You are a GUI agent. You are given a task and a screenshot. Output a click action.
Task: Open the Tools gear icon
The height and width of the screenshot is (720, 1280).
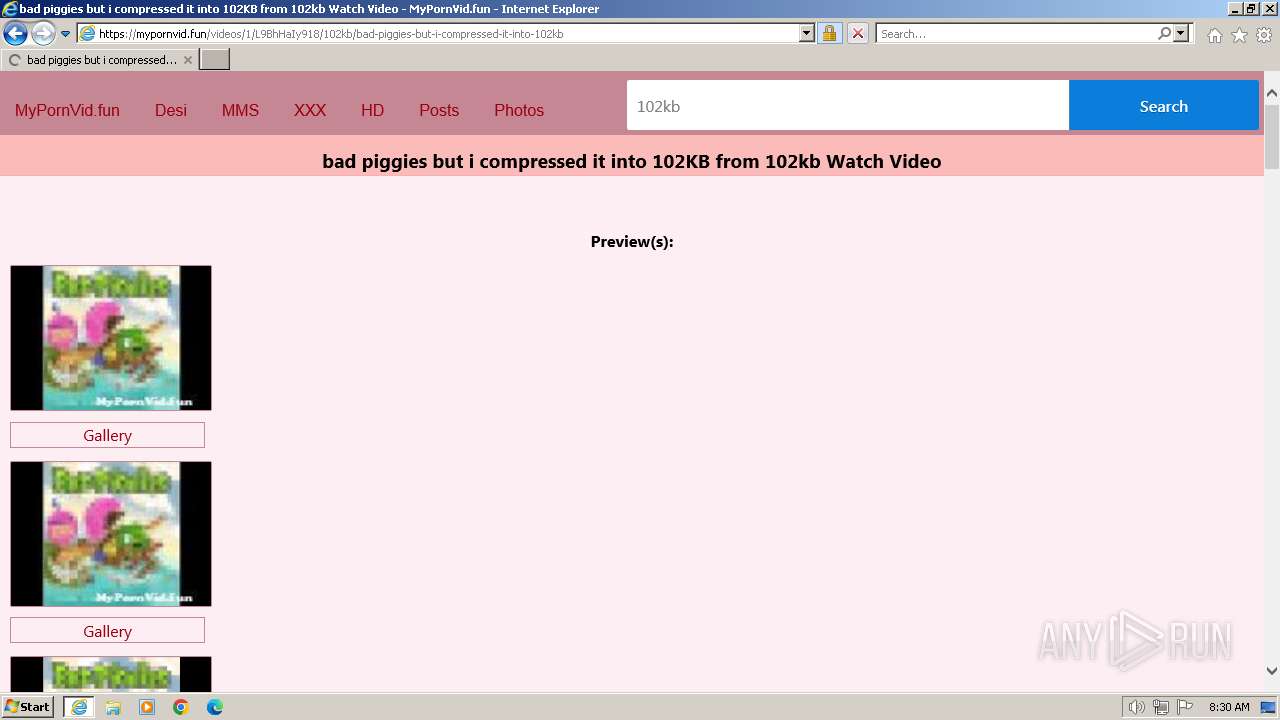1264,35
